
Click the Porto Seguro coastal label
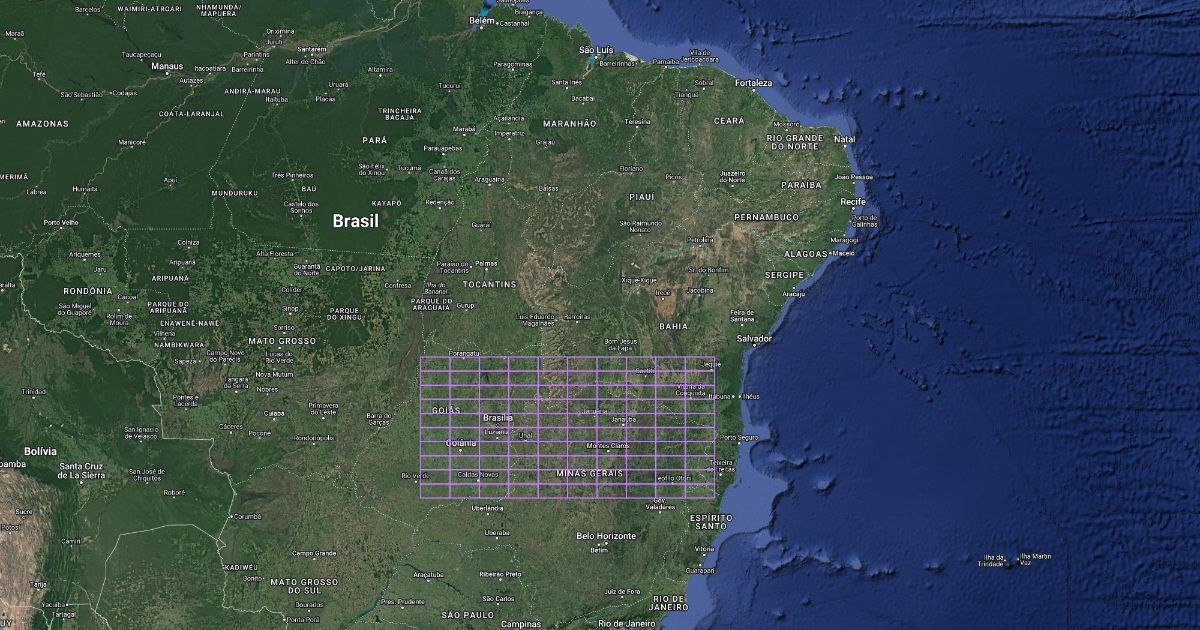(741, 437)
